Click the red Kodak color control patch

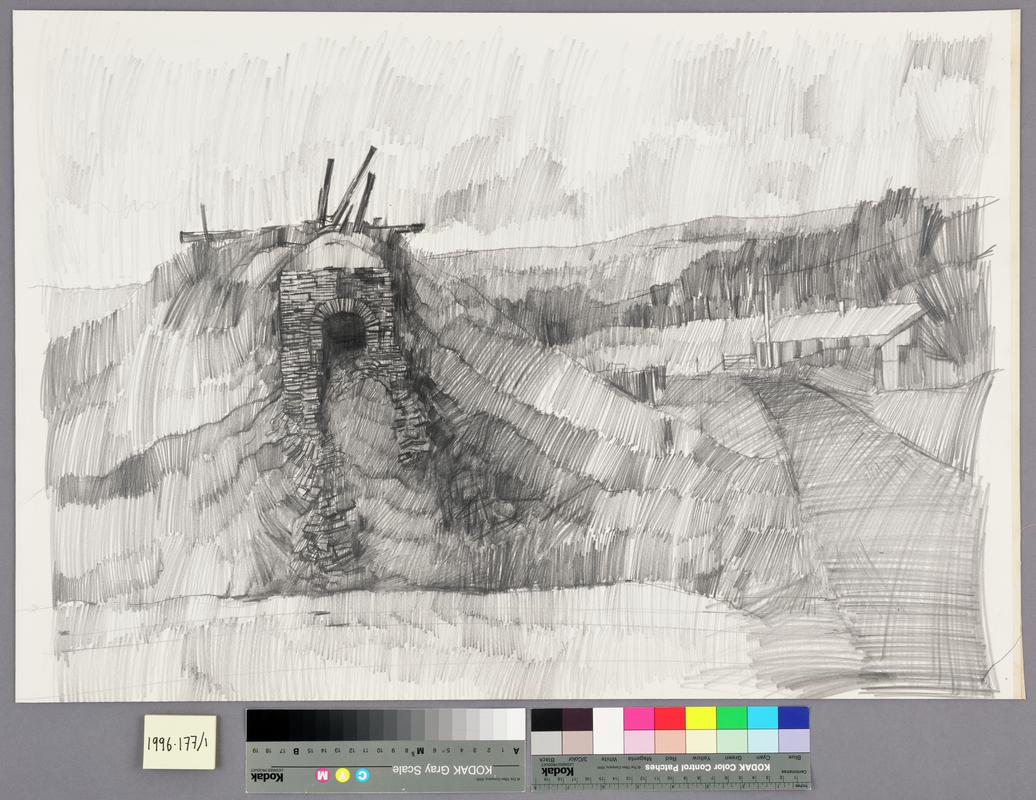pos(669,718)
